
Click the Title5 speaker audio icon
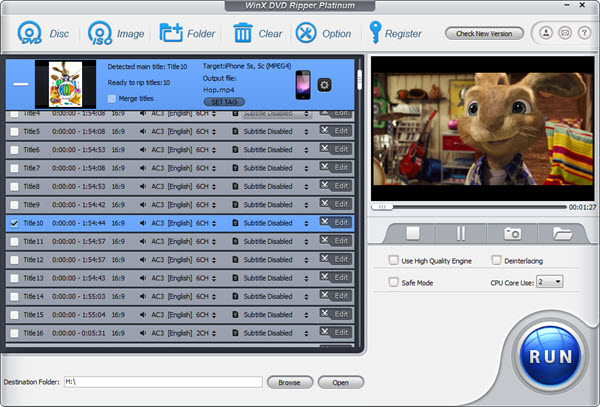tap(143, 132)
